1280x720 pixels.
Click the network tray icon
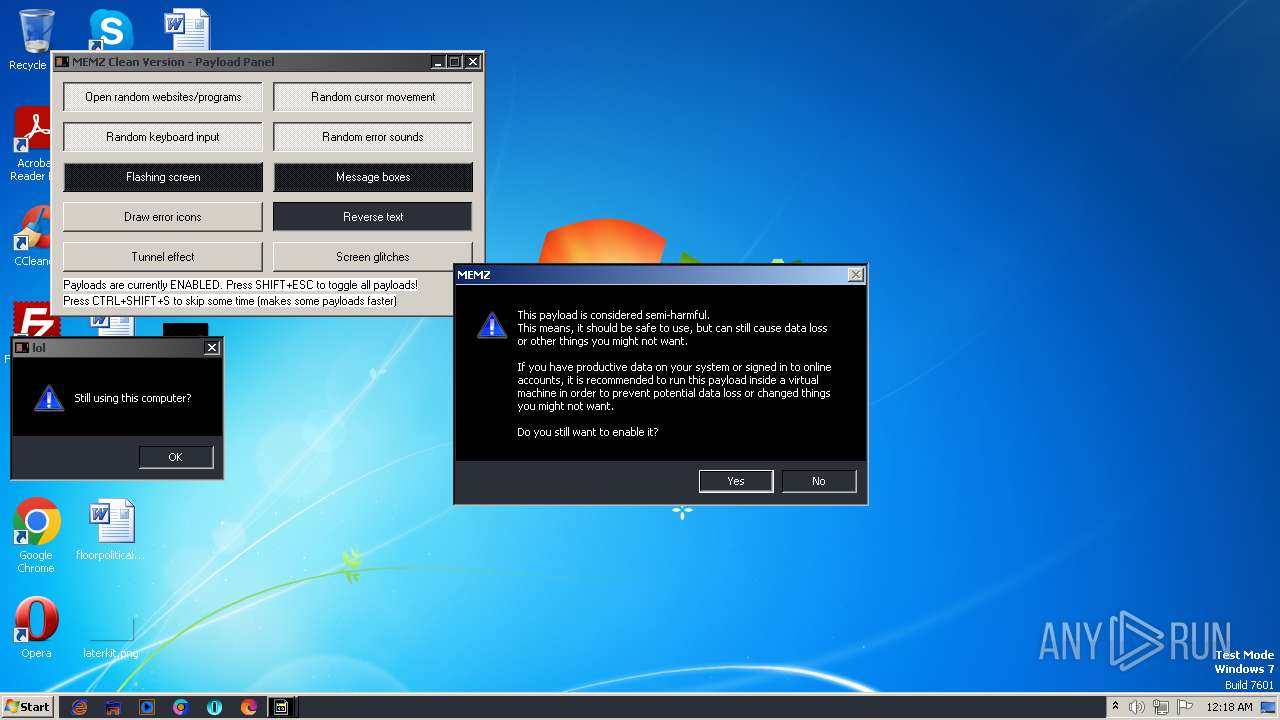(1162, 707)
